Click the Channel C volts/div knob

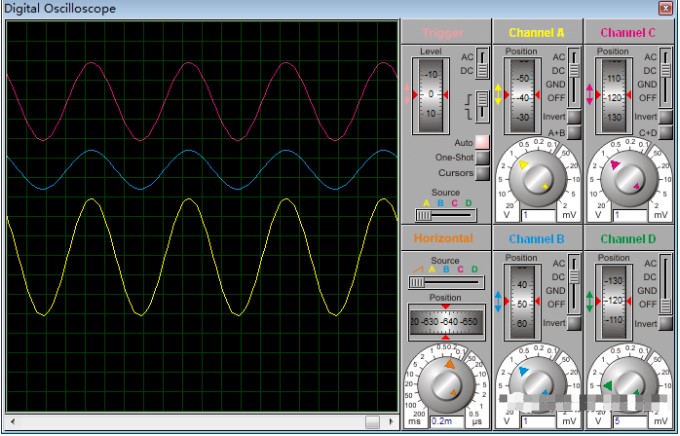pyautogui.click(x=629, y=178)
